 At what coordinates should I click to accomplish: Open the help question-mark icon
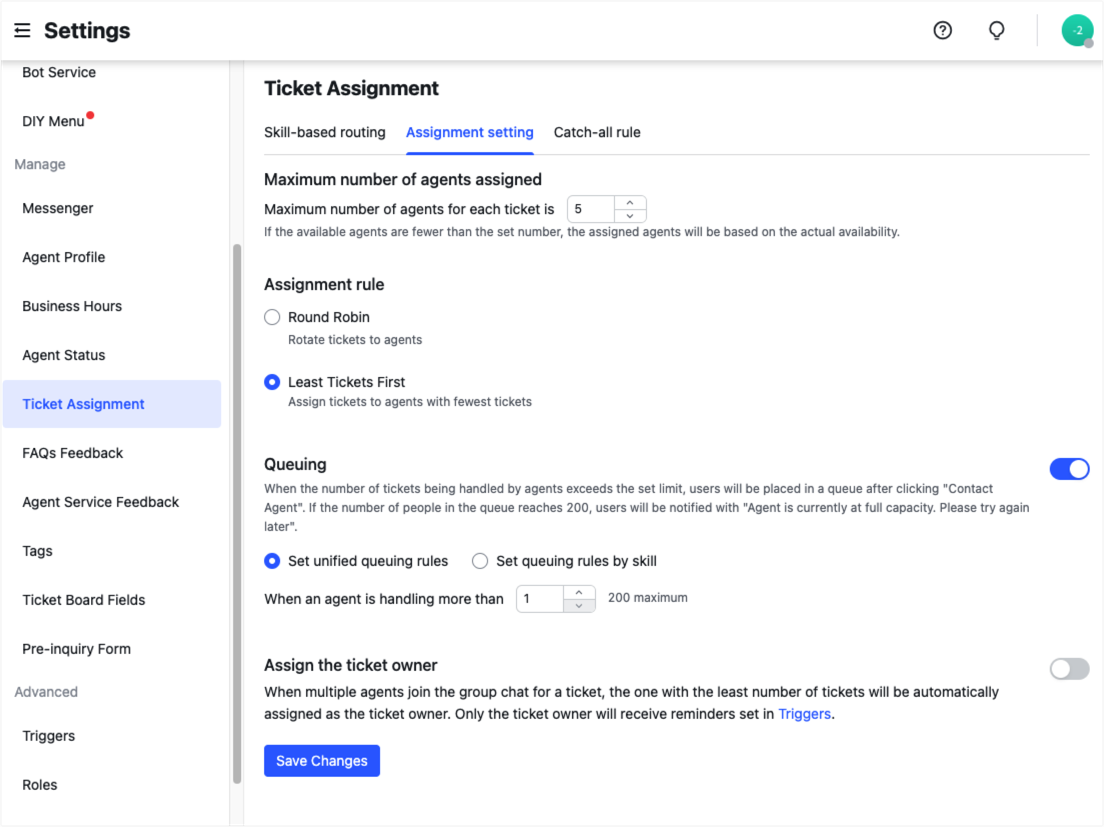point(942,30)
